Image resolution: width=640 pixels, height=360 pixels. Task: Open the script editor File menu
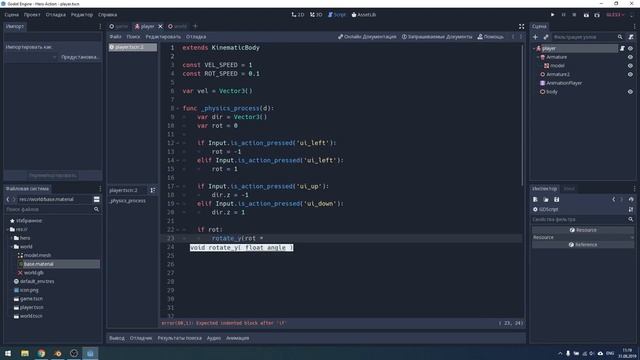click(x=116, y=37)
